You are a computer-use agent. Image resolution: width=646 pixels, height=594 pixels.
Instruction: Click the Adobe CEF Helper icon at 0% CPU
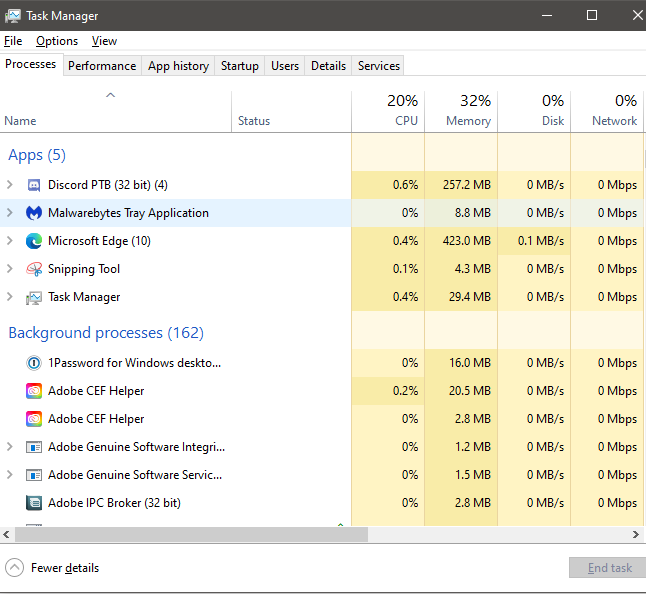(x=34, y=419)
